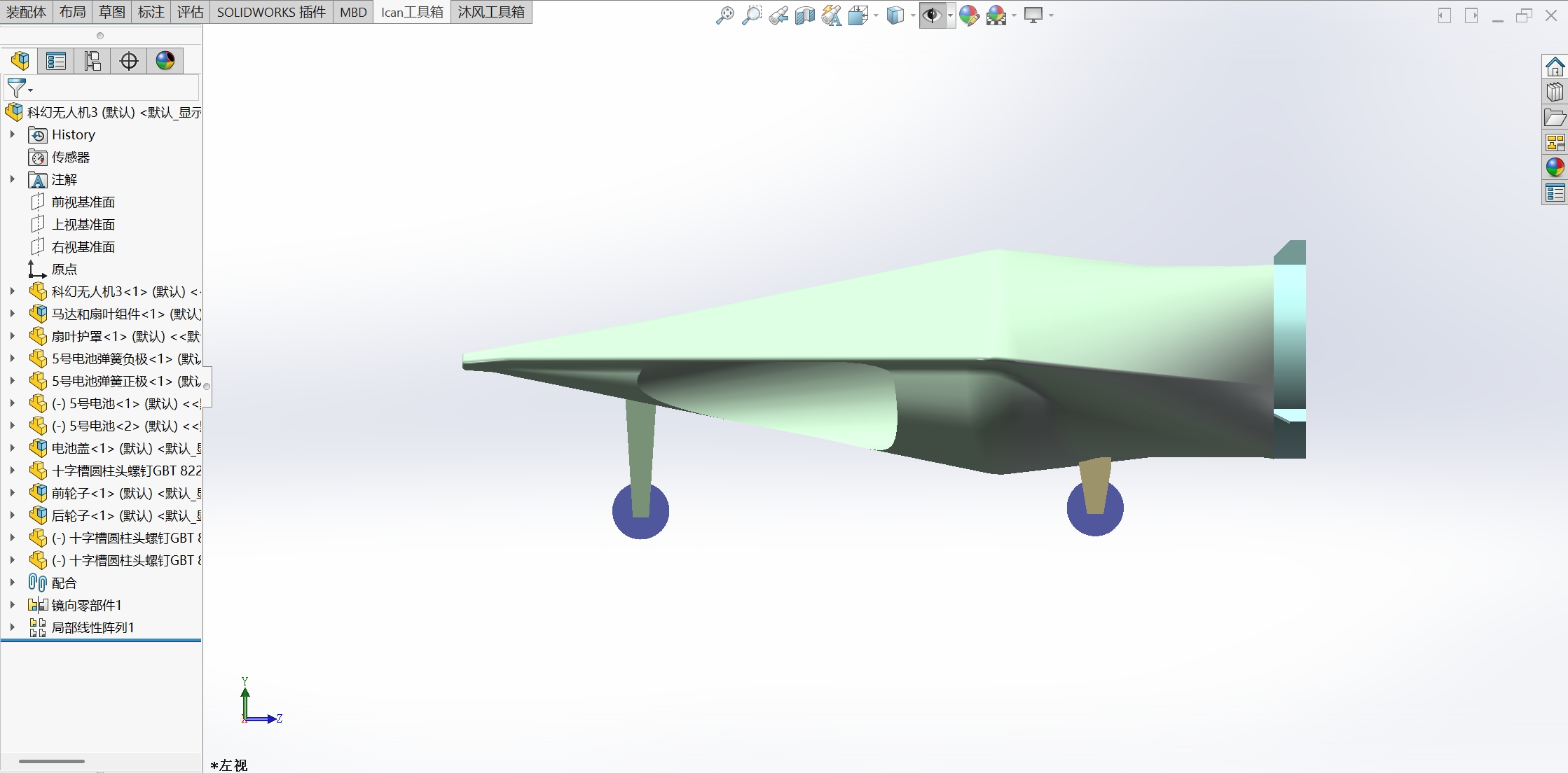Viewport: 1568px width, 773px height.
Task: Open the ConfigurationManager panel tab
Action: point(92,61)
